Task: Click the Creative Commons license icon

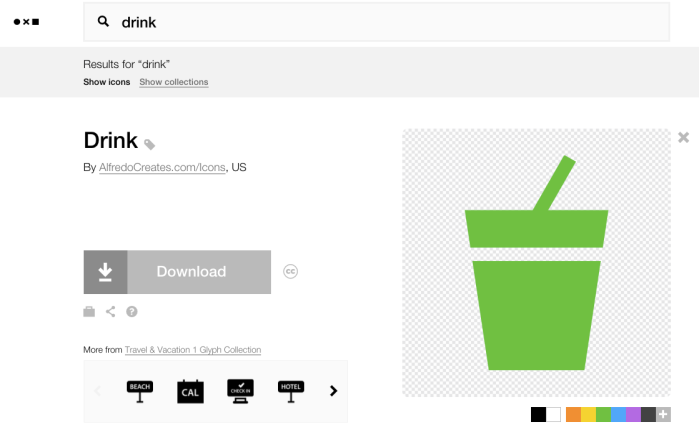Action: (291, 271)
